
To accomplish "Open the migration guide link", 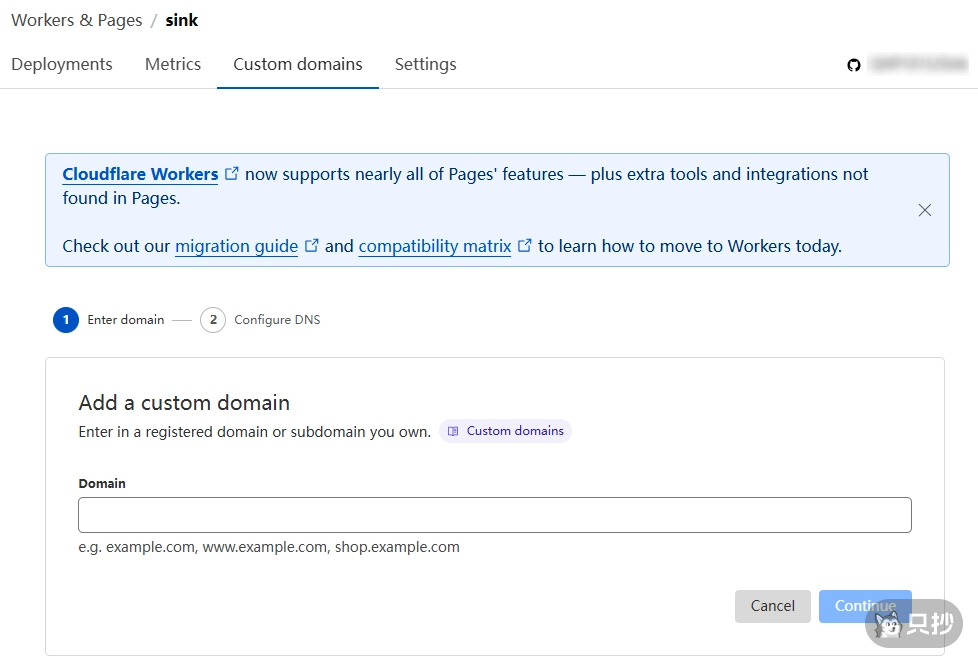I will (236, 246).
